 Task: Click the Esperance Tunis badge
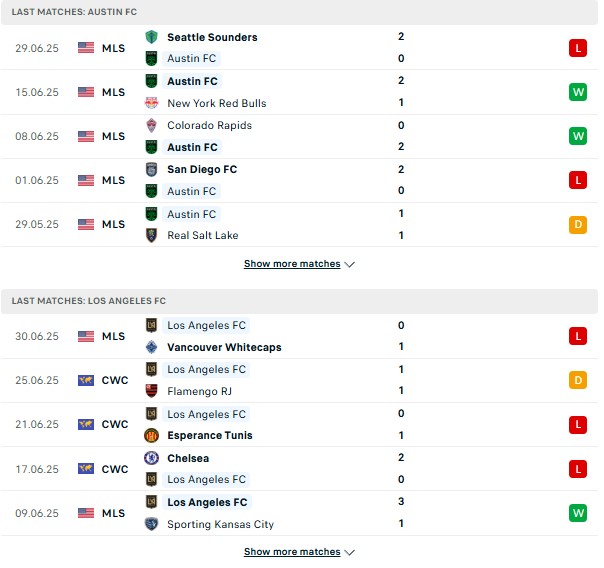pyautogui.click(x=151, y=435)
